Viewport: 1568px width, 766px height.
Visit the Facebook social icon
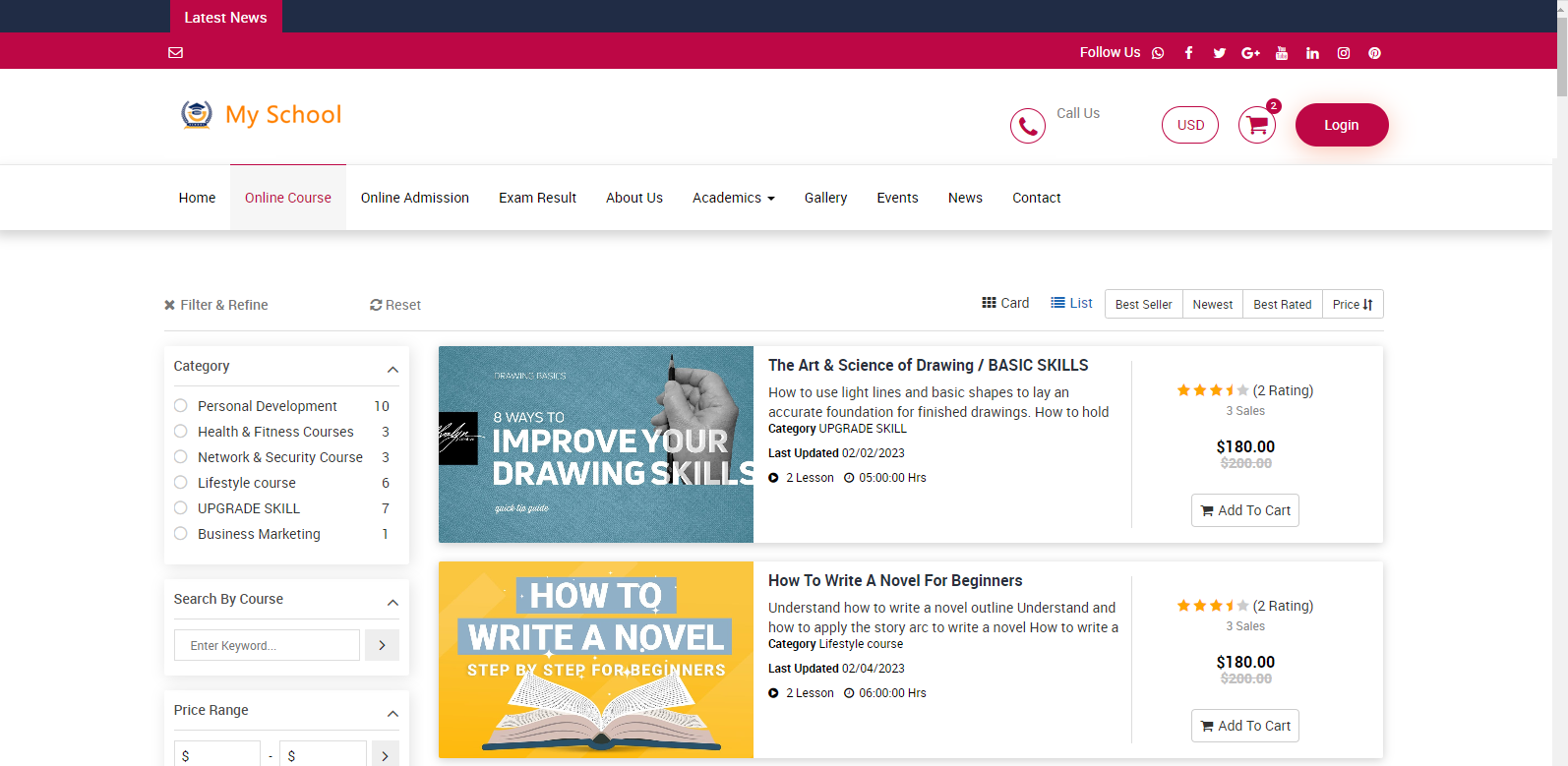click(1188, 53)
